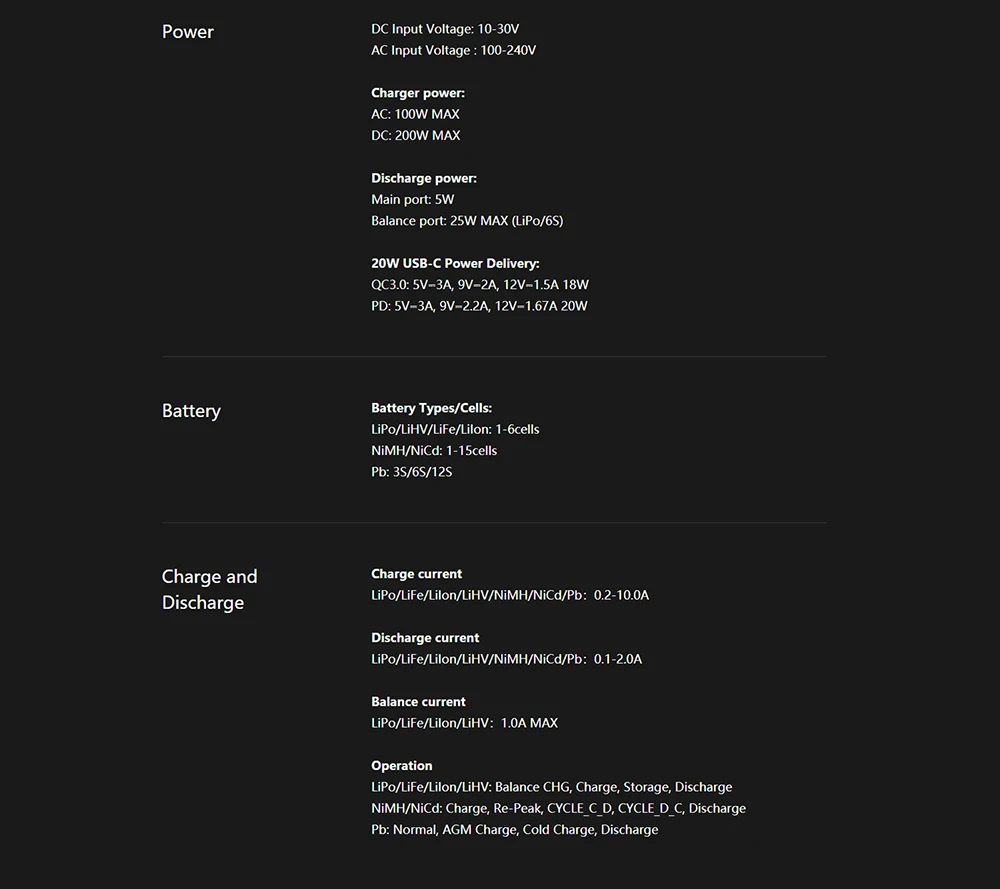Click the QC3.0 specification line
Screen dimensions: 1000x889
click(480, 284)
